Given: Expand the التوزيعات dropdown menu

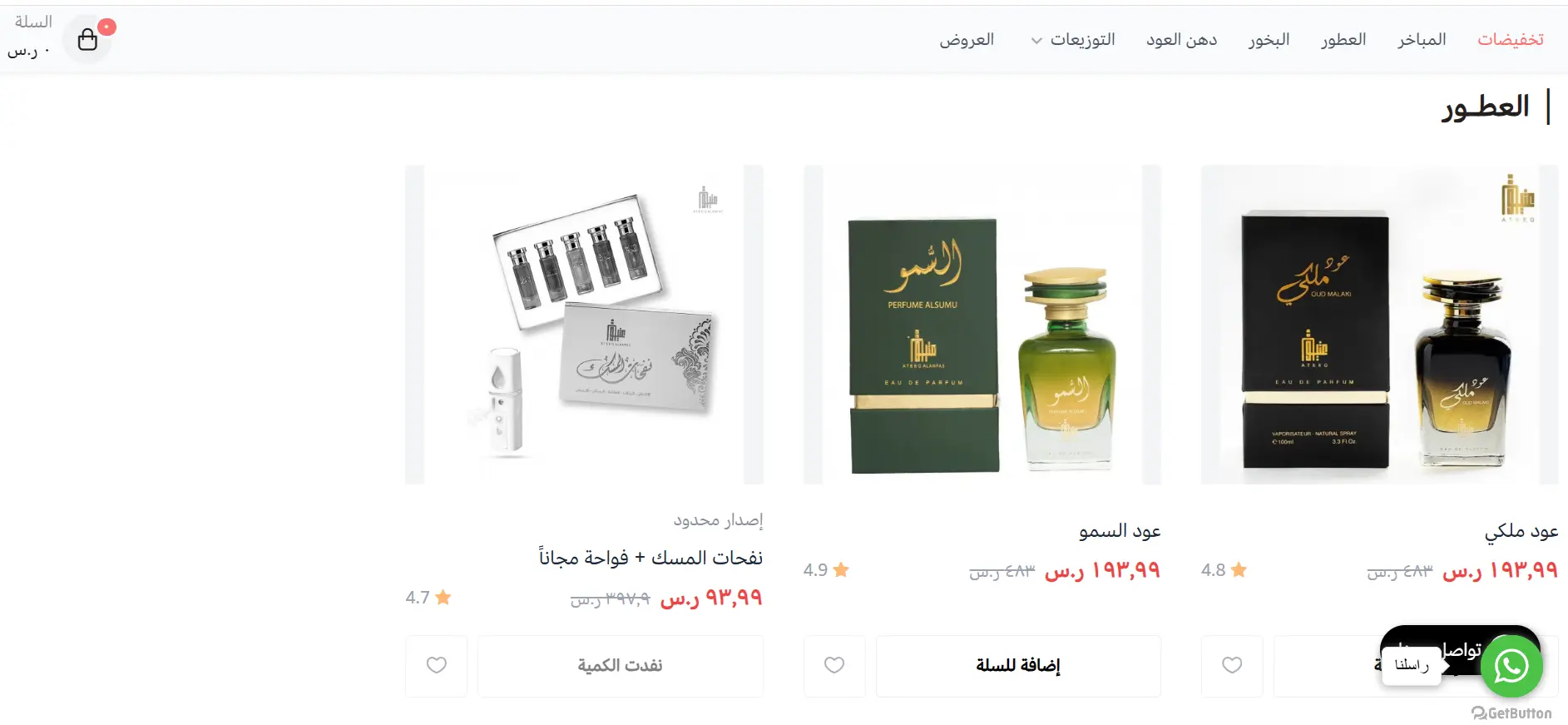Looking at the screenshot, I should point(1073,40).
